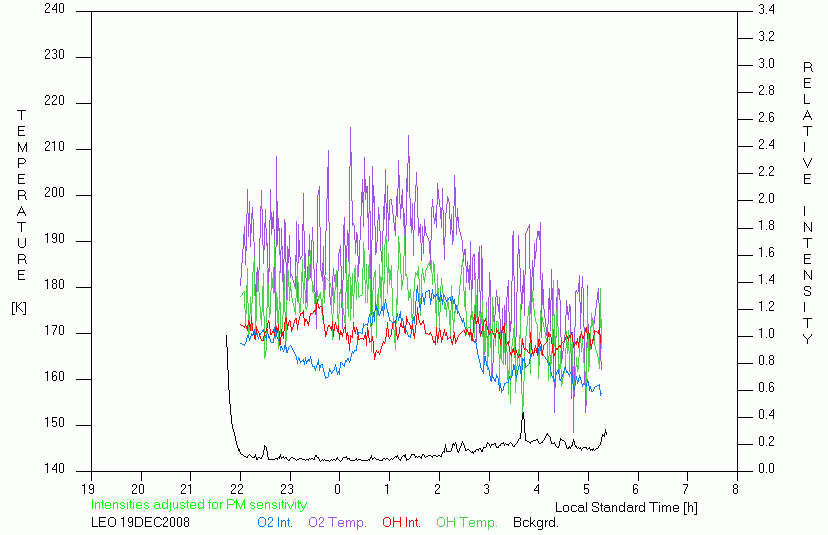
Task: Click the 0.2 relative intensity label
Action: pyautogui.click(x=766, y=442)
